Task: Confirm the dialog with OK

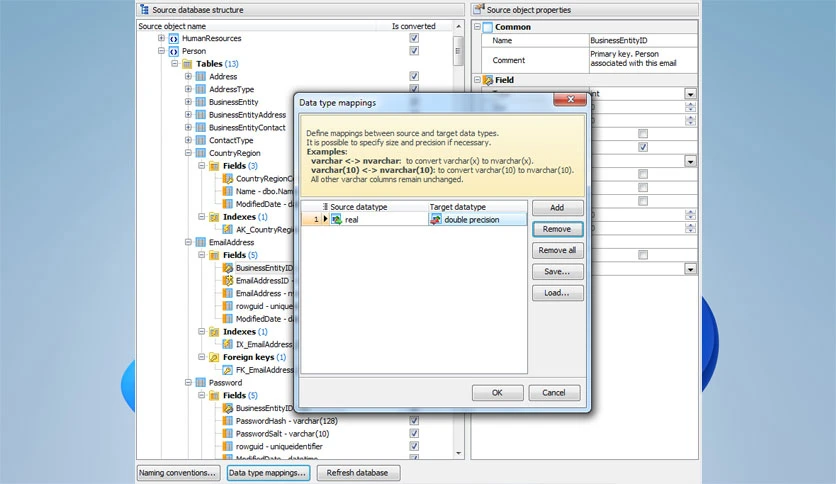Action: 497,393
